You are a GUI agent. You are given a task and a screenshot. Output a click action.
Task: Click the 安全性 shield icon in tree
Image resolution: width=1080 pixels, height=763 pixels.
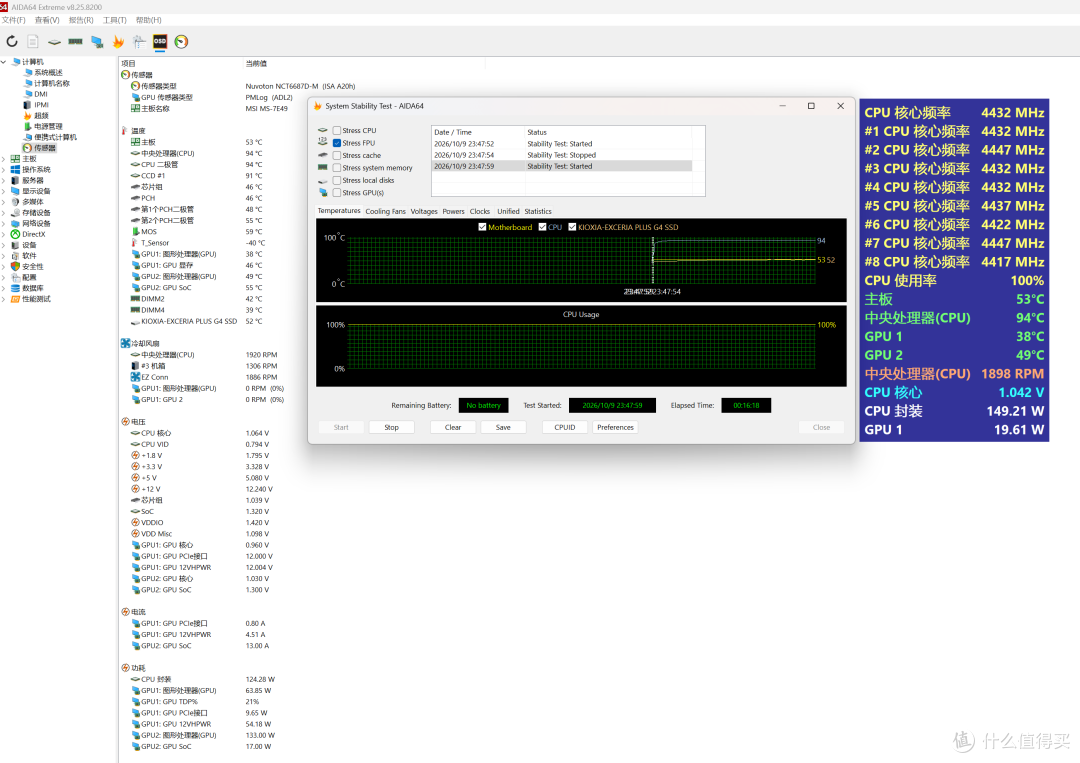(15, 266)
